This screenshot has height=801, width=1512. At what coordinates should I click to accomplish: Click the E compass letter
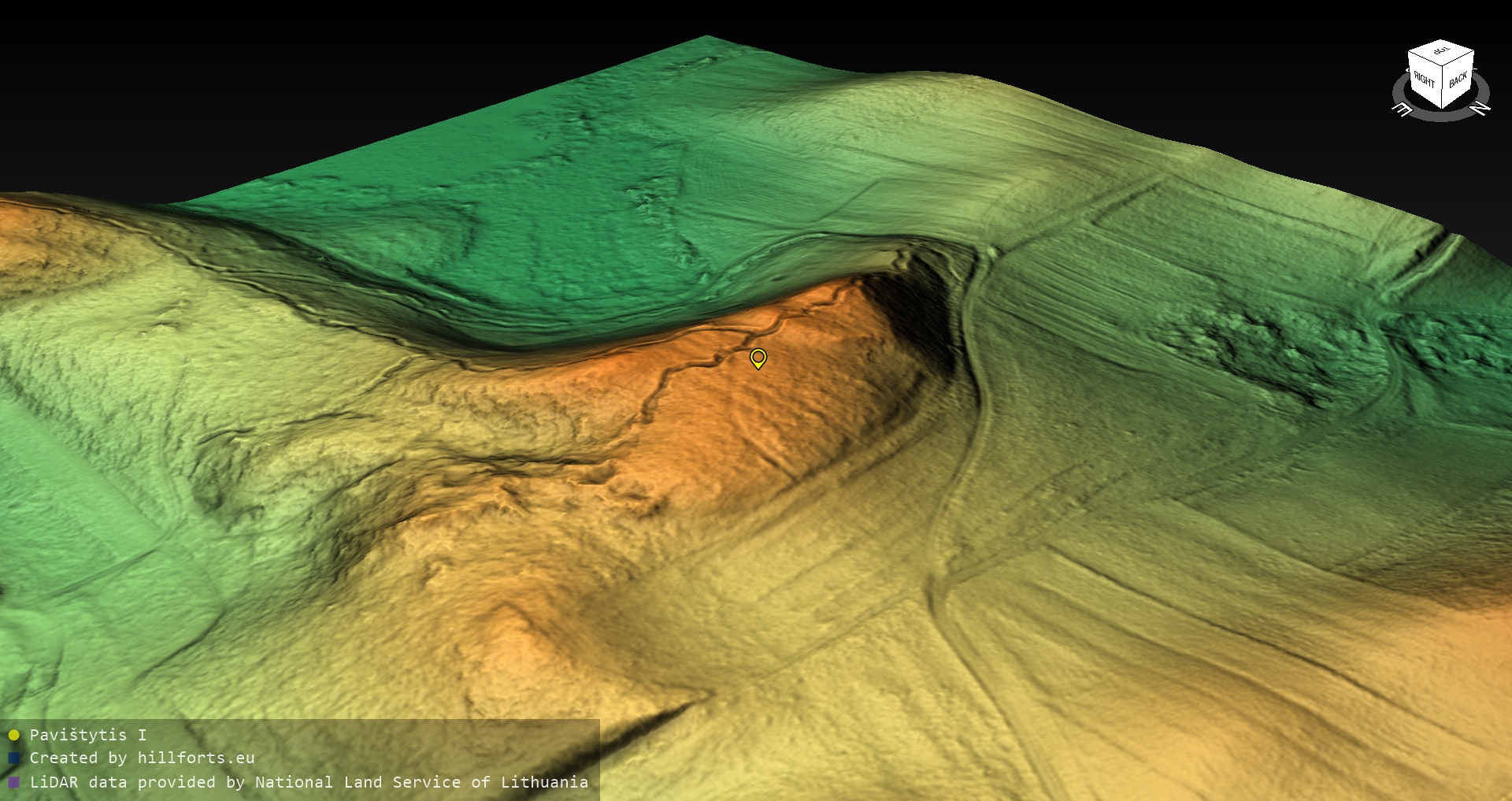[1403, 109]
